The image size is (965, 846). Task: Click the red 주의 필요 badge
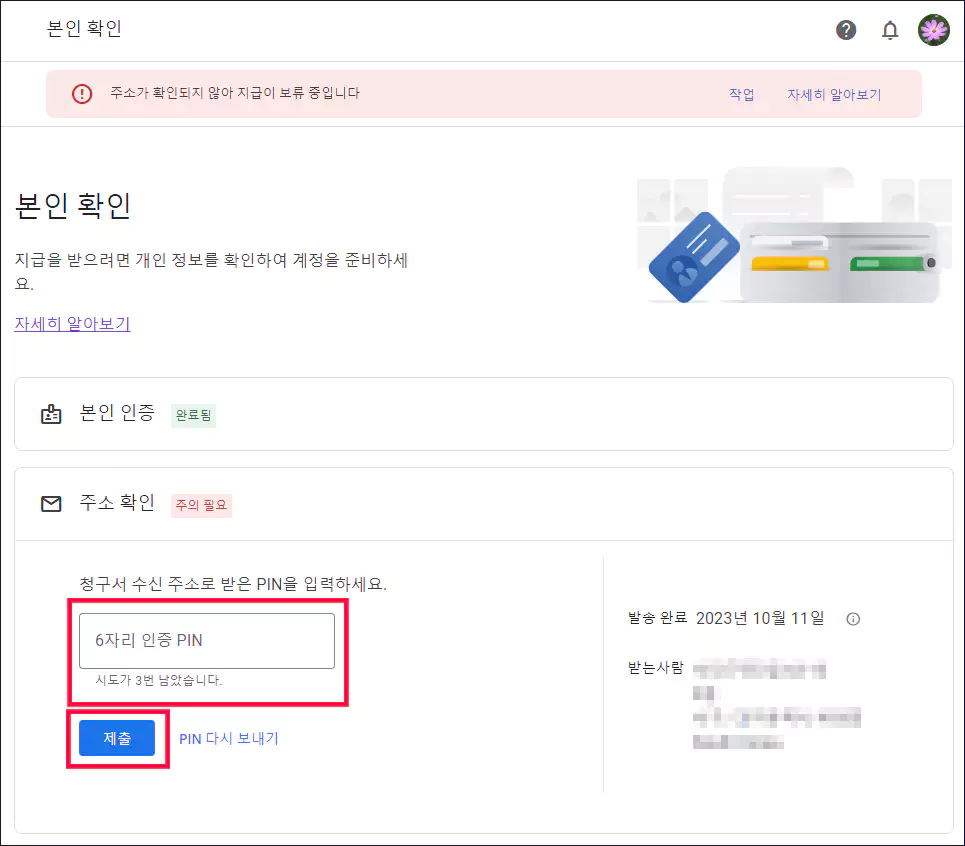tap(200, 506)
